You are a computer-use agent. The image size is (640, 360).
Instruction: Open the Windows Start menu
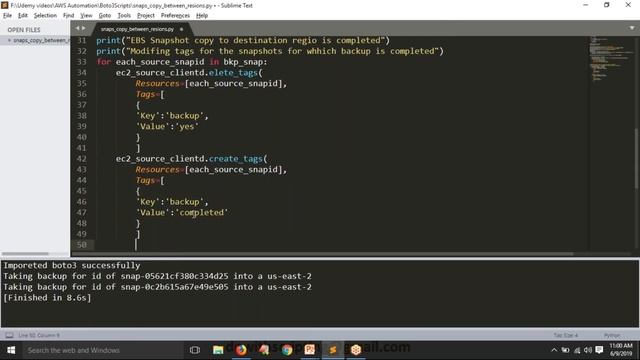tap(11, 350)
